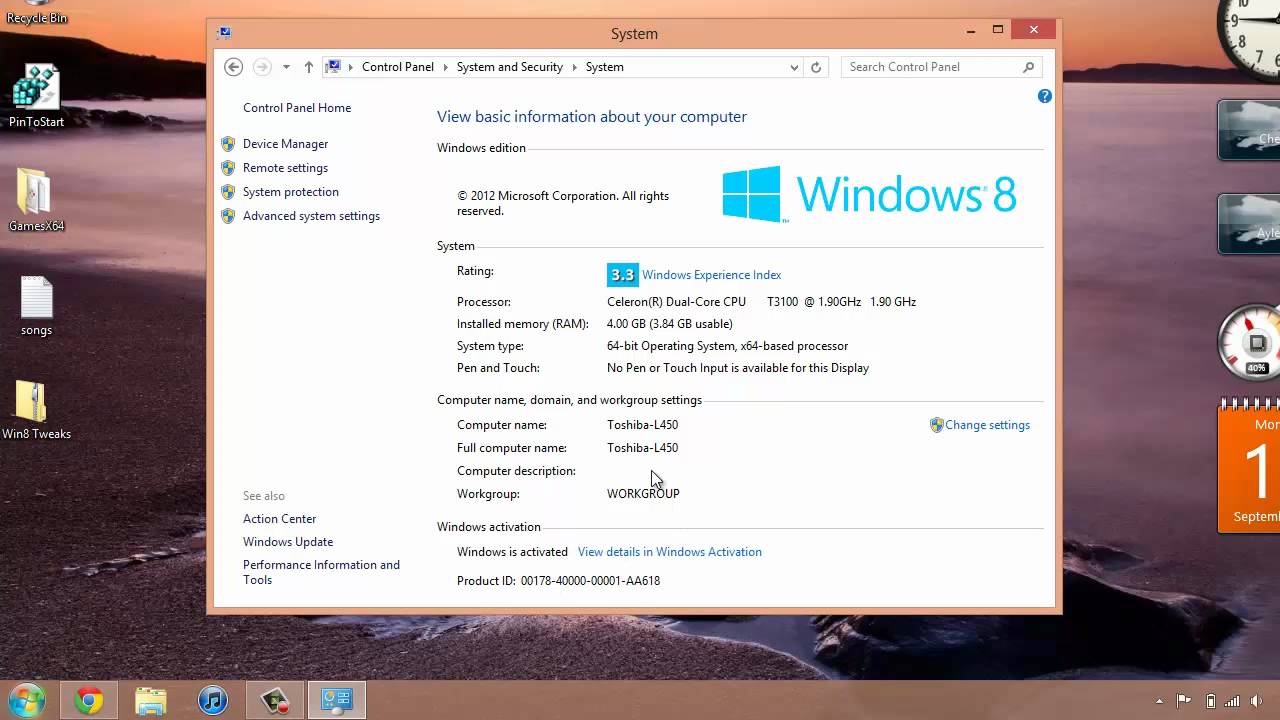Click the network signal tray icon
Image resolution: width=1280 pixels, height=720 pixels.
pos(1233,701)
